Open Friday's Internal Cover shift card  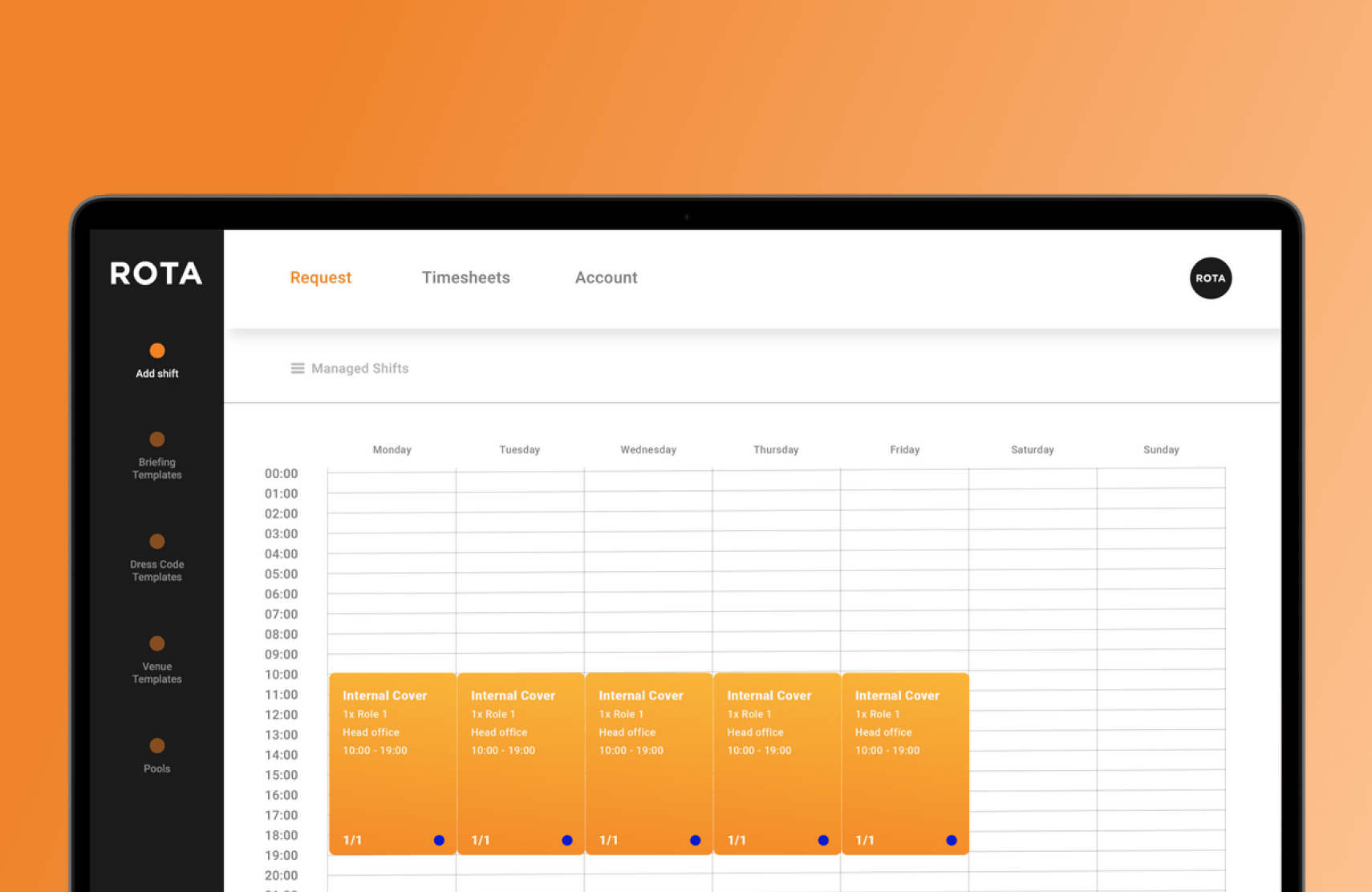coord(905,764)
